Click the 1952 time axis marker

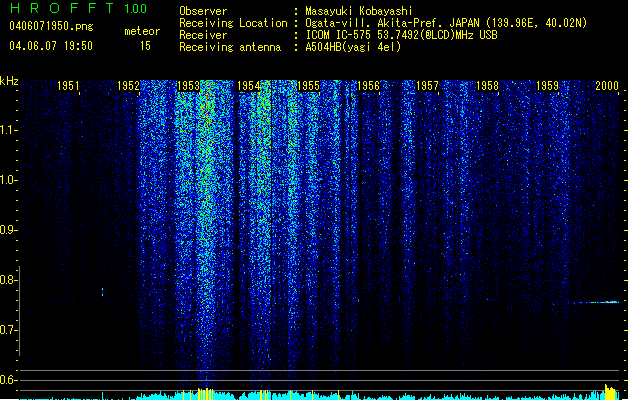point(128,85)
